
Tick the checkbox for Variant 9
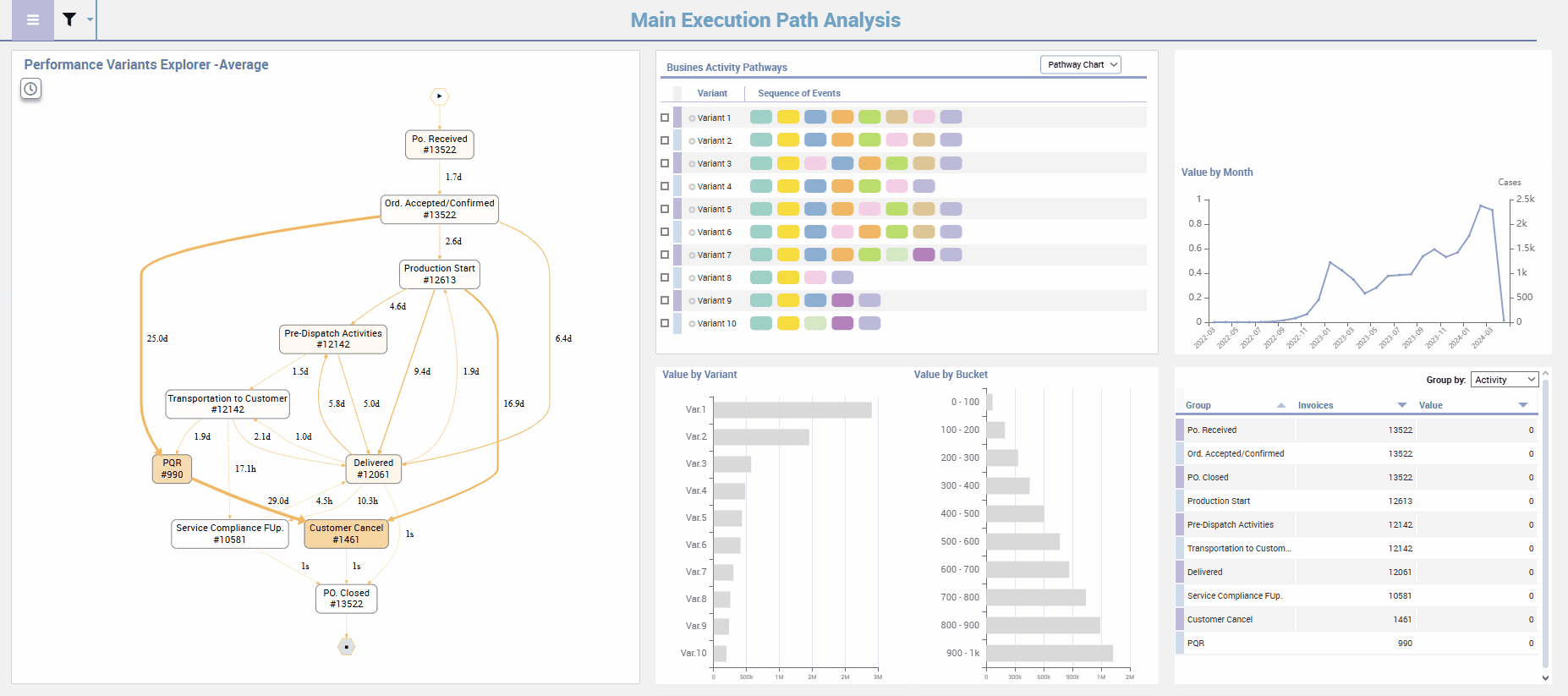coord(665,300)
